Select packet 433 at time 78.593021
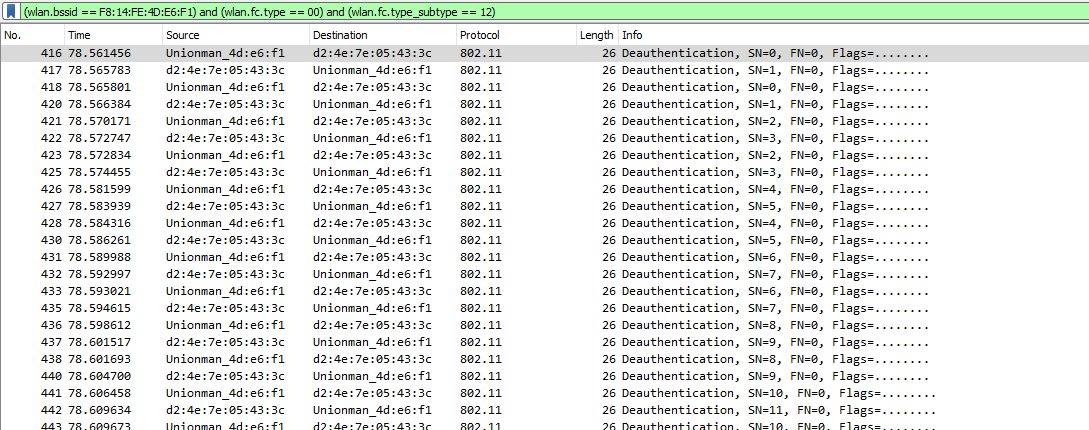 point(544,291)
